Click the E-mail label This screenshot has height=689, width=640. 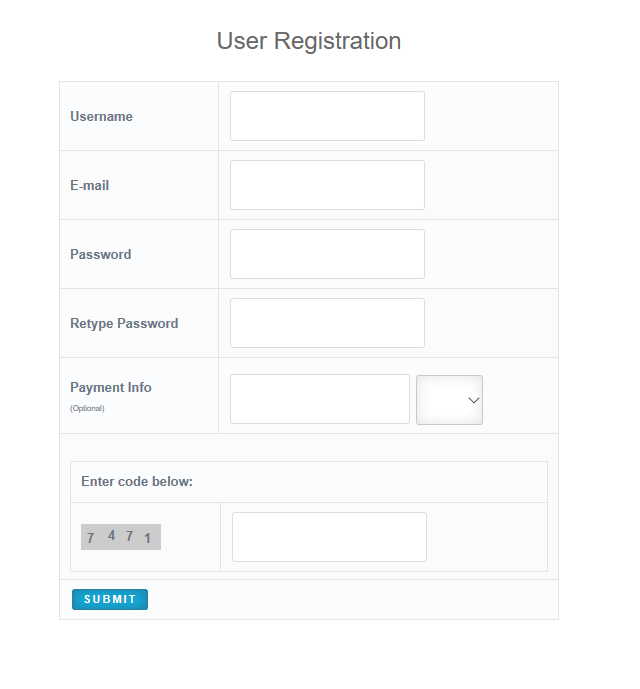tap(90, 185)
